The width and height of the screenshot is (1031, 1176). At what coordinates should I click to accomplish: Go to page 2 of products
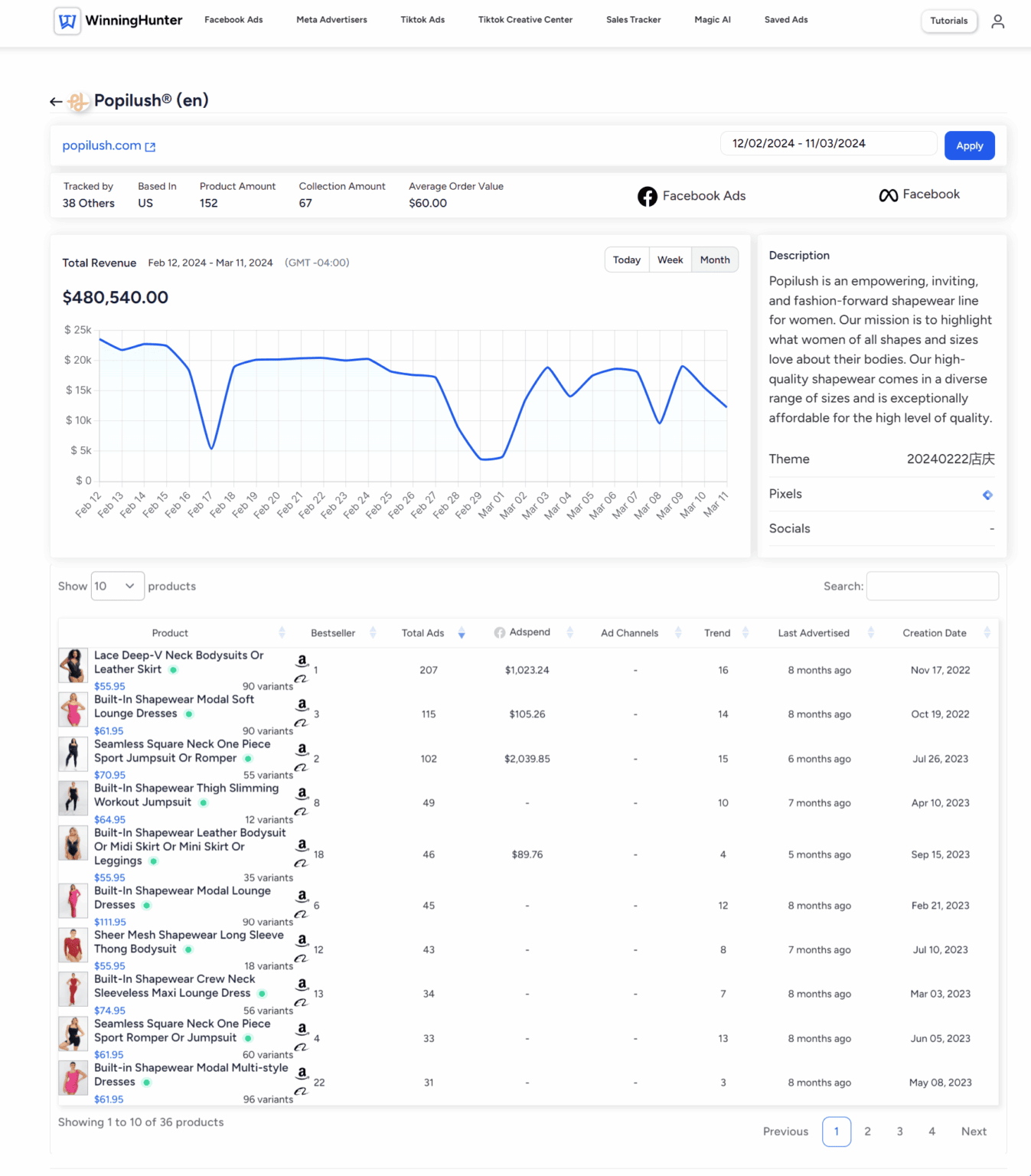coord(867,1132)
